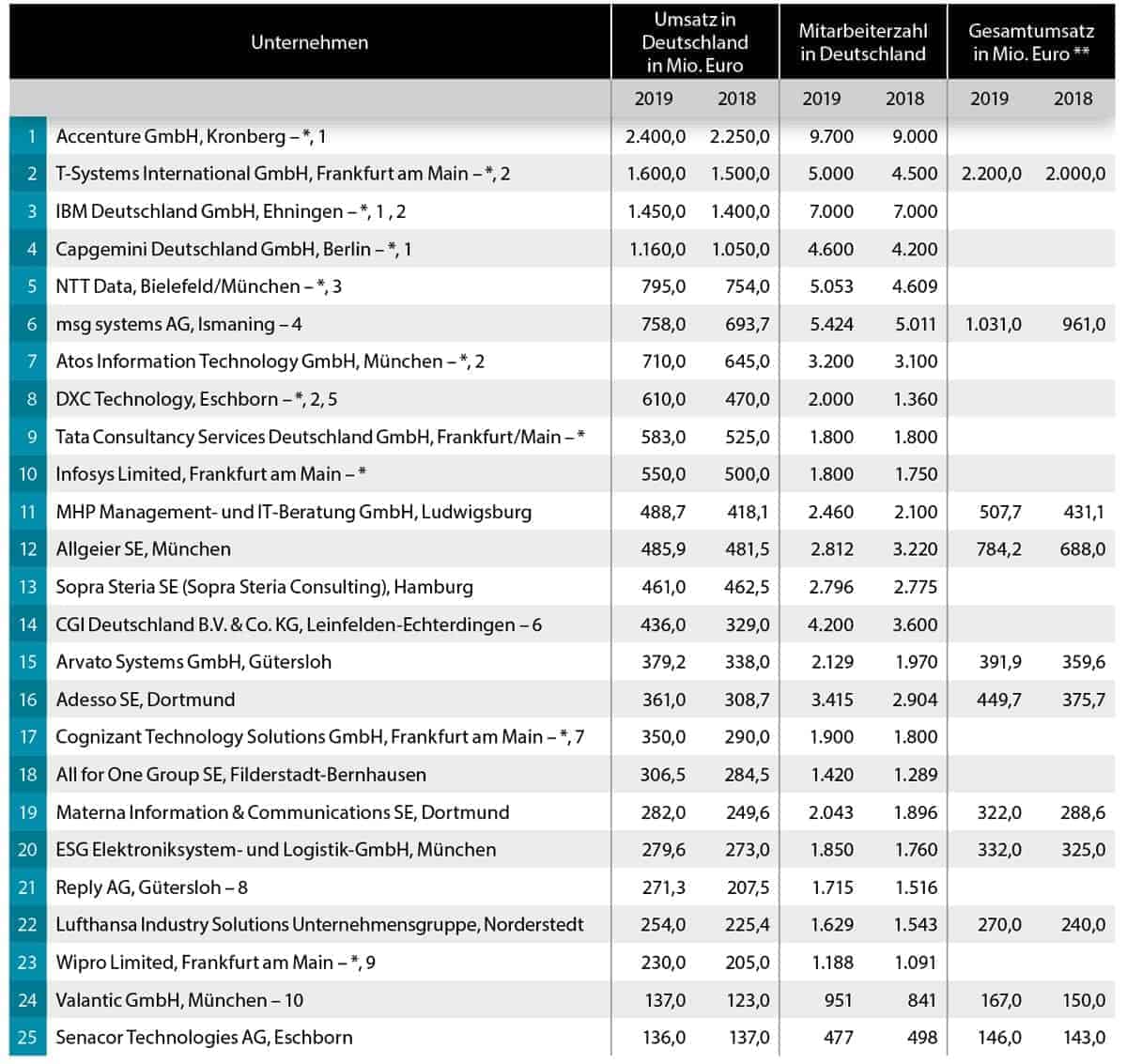Screen dimensions: 1127x1064
Task: Select Tata Consultancy 2019 revenue 583,0
Action: pyautogui.click(x=664, y=437)
